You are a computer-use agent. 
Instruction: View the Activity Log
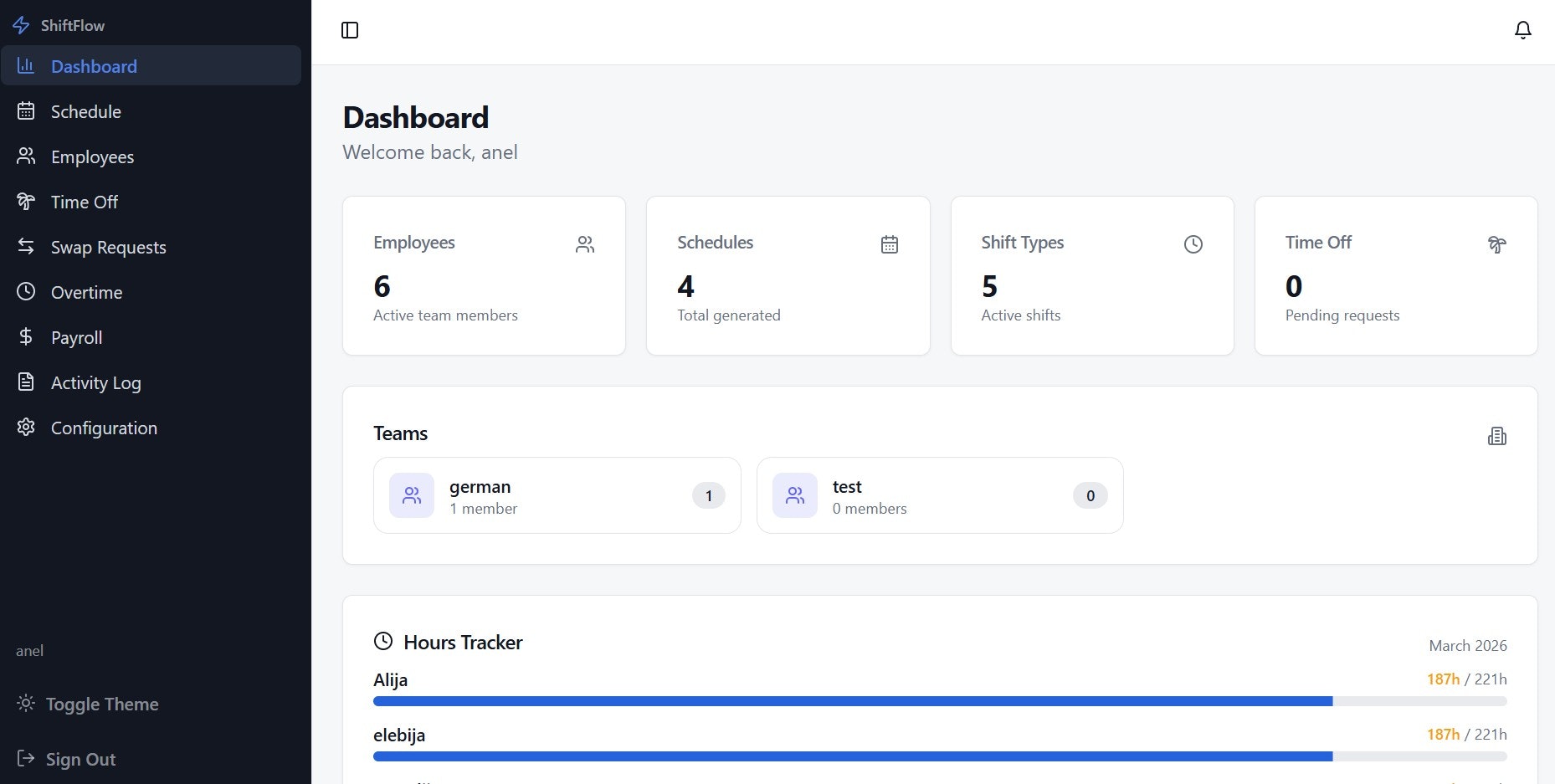click(151, 382)
